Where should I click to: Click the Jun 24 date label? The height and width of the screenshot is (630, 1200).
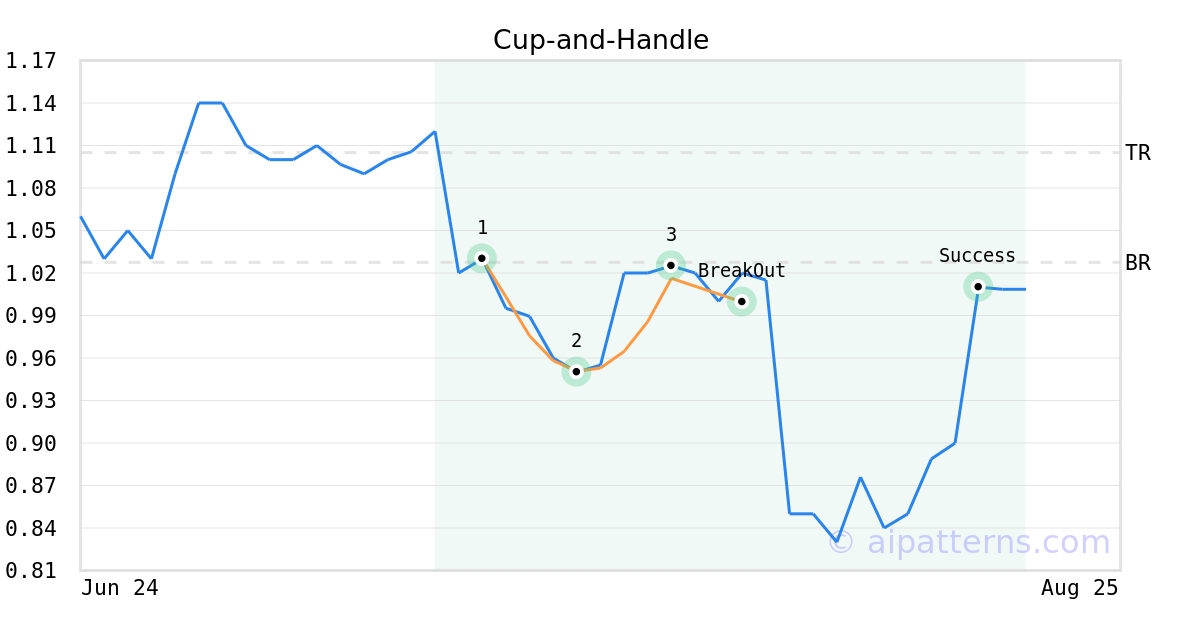(x=120, y=588)
